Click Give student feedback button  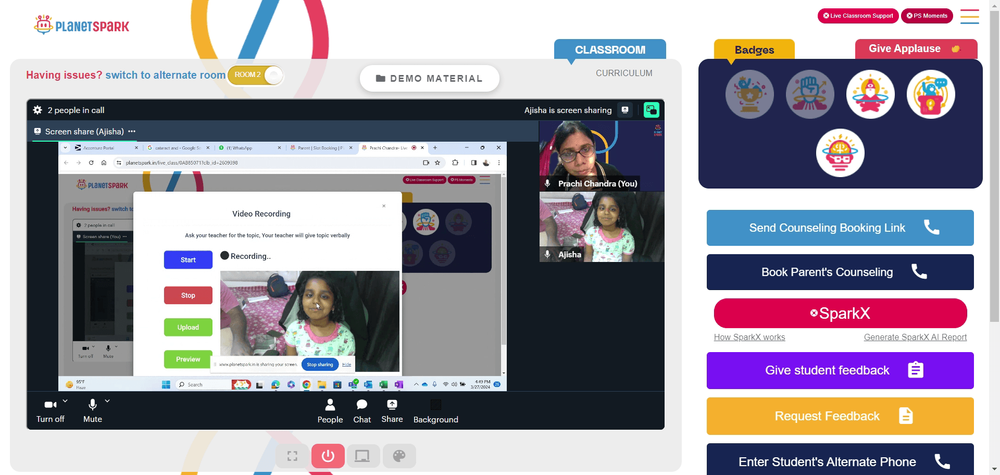[840, 370]
